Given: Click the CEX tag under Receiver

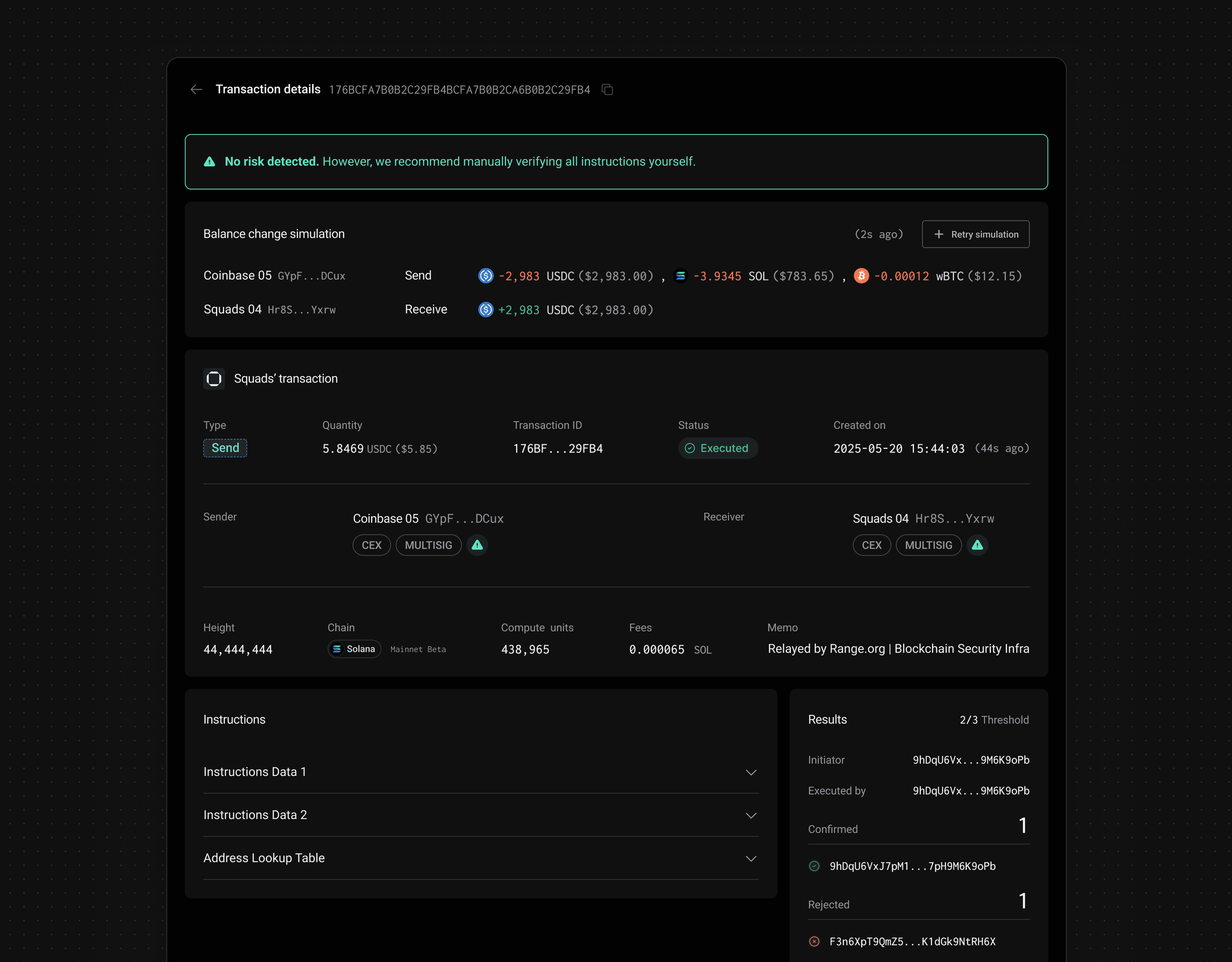Looking at the screenshot, I should (x=871, y=545).
